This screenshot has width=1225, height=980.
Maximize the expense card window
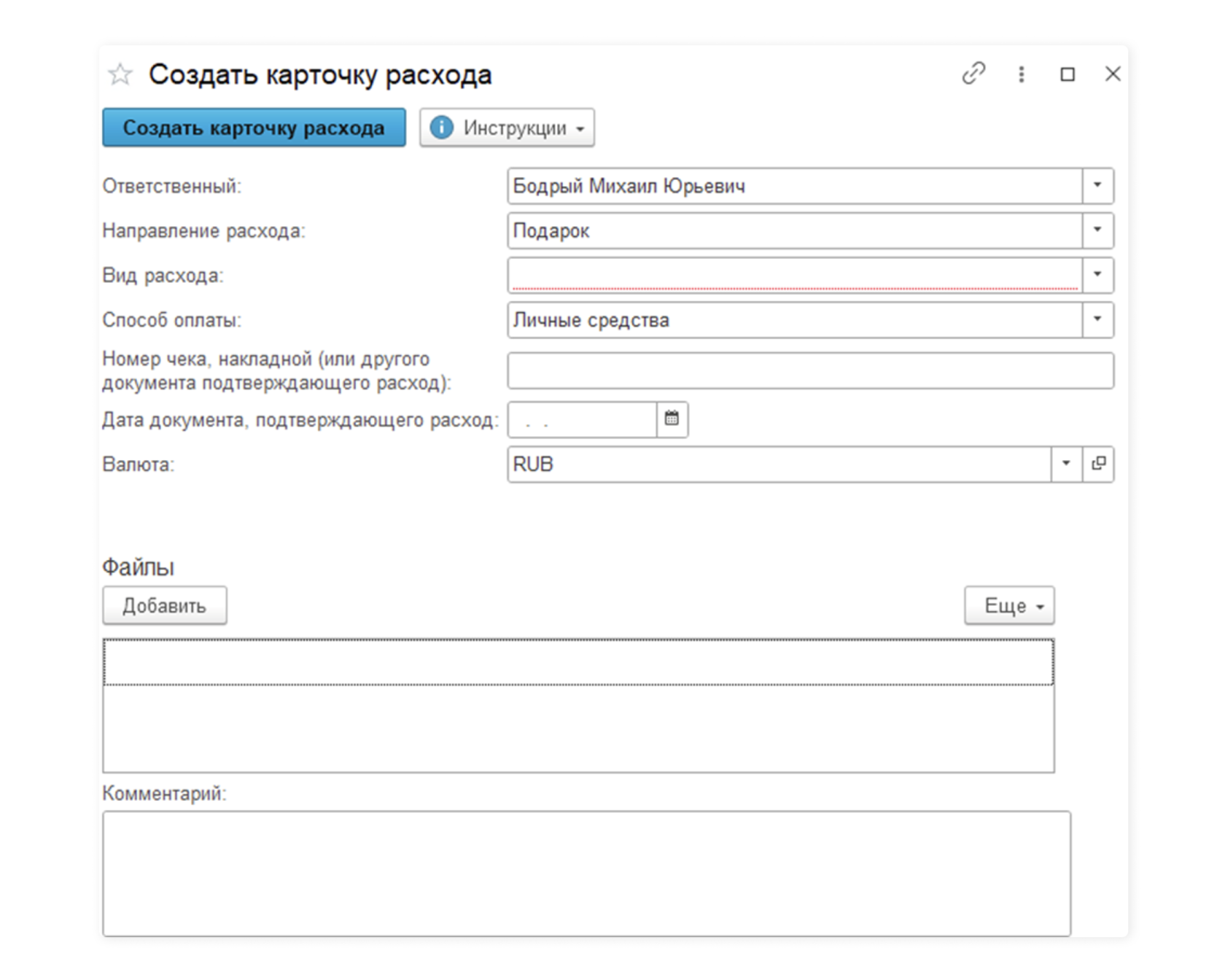pos(1067,74)
